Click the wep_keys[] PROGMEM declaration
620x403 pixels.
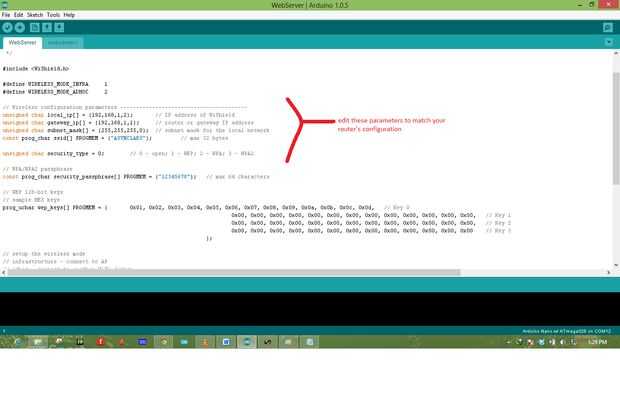click(x=55, y=208)
